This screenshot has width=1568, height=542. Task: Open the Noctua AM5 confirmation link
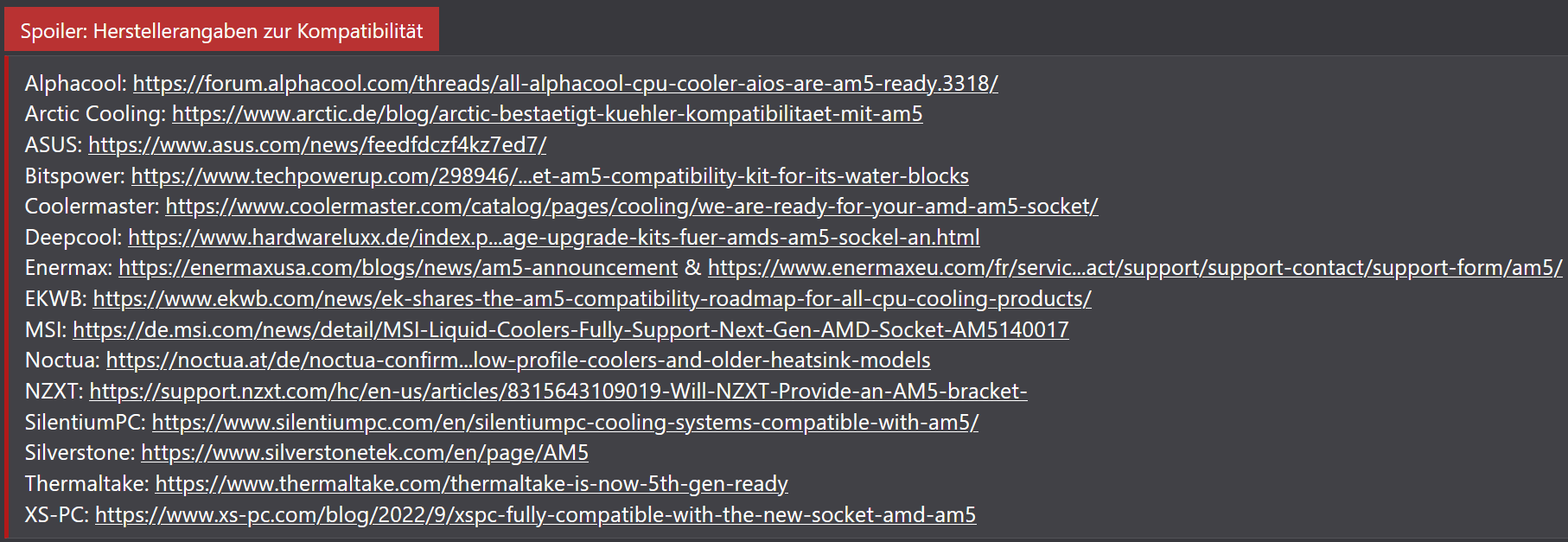pos(519,360)
